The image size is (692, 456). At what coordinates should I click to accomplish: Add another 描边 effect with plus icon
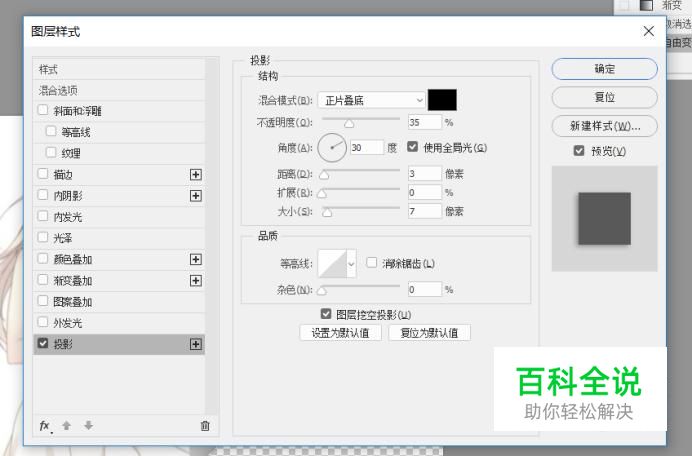(x=196, y=174)
